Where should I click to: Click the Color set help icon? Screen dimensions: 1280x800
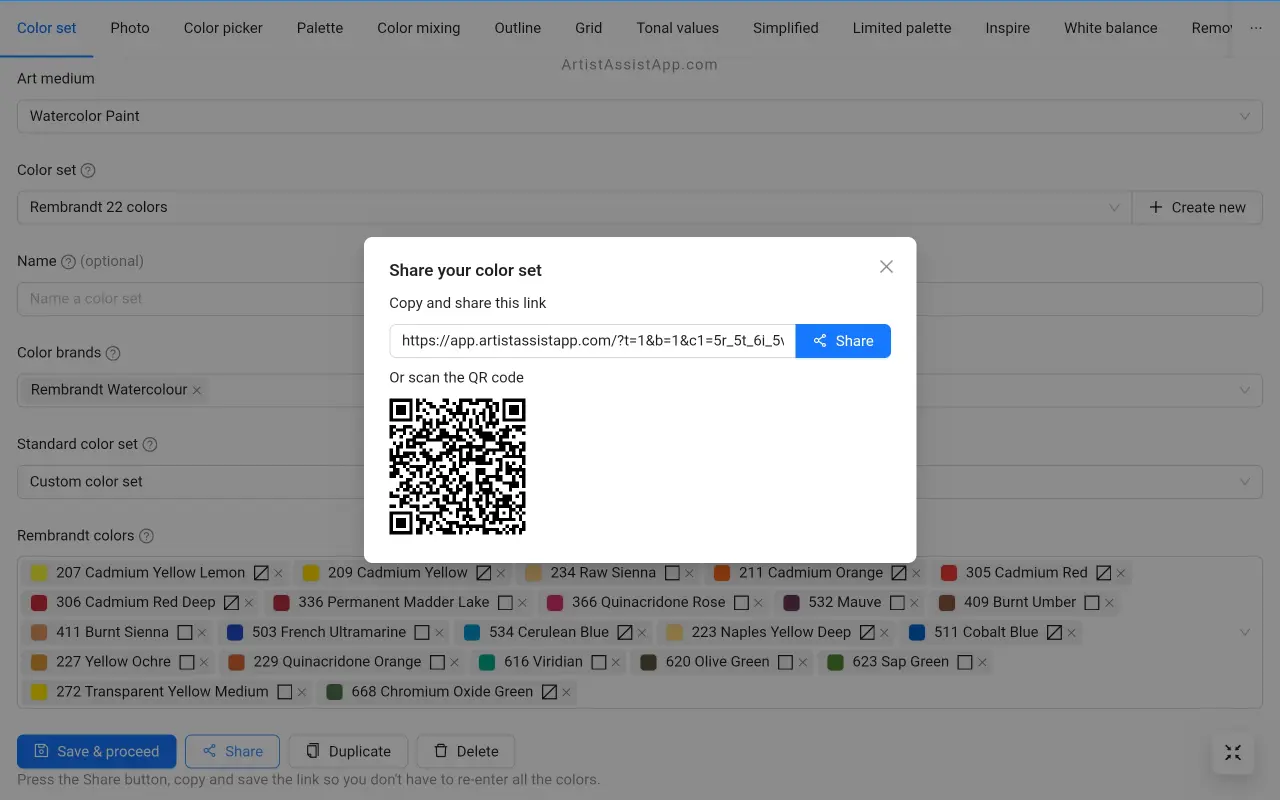coord(88,170)
